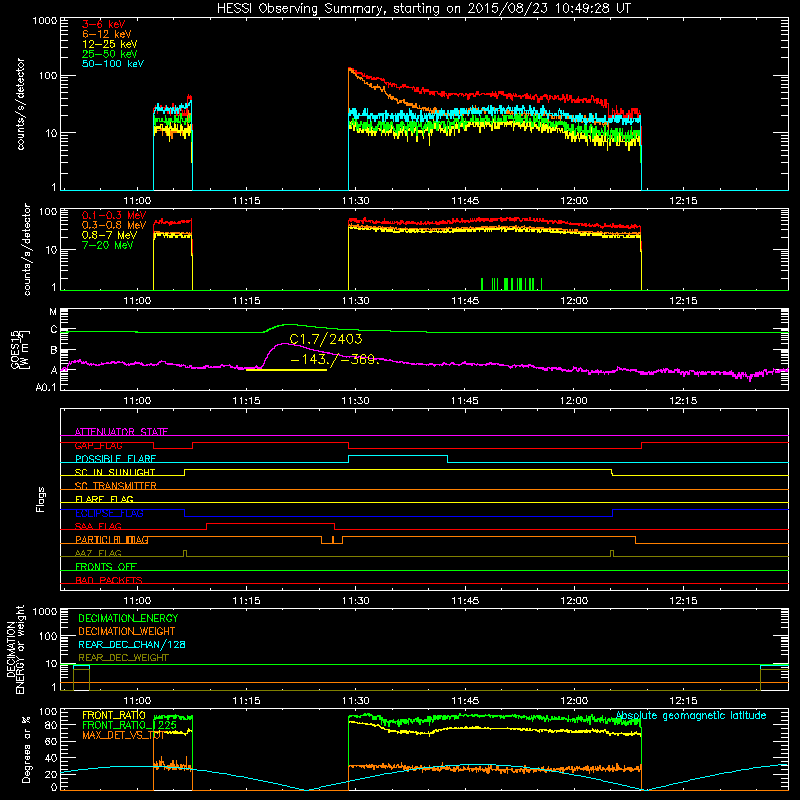Select the SC_IN_SUNLIGHT flag label
Screen dimensions: 800x800
115,472
